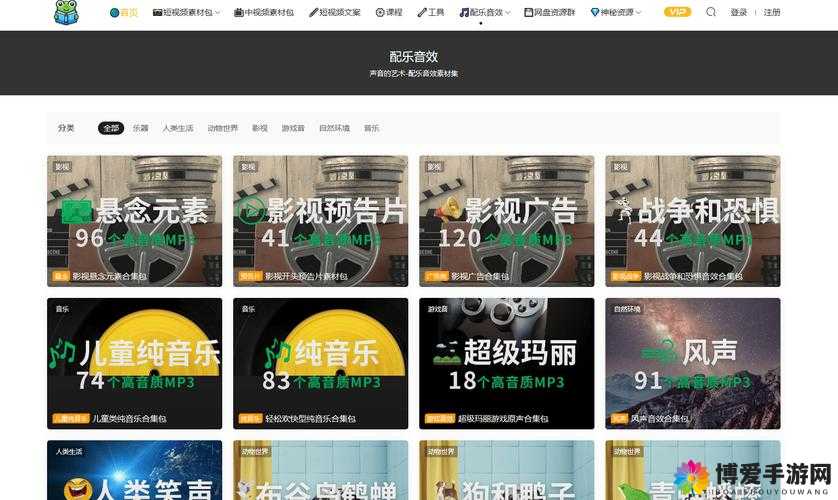Click the 风声音效合集包 title
The width and height of the screenshot is (838, 500).
coord(660,418)
